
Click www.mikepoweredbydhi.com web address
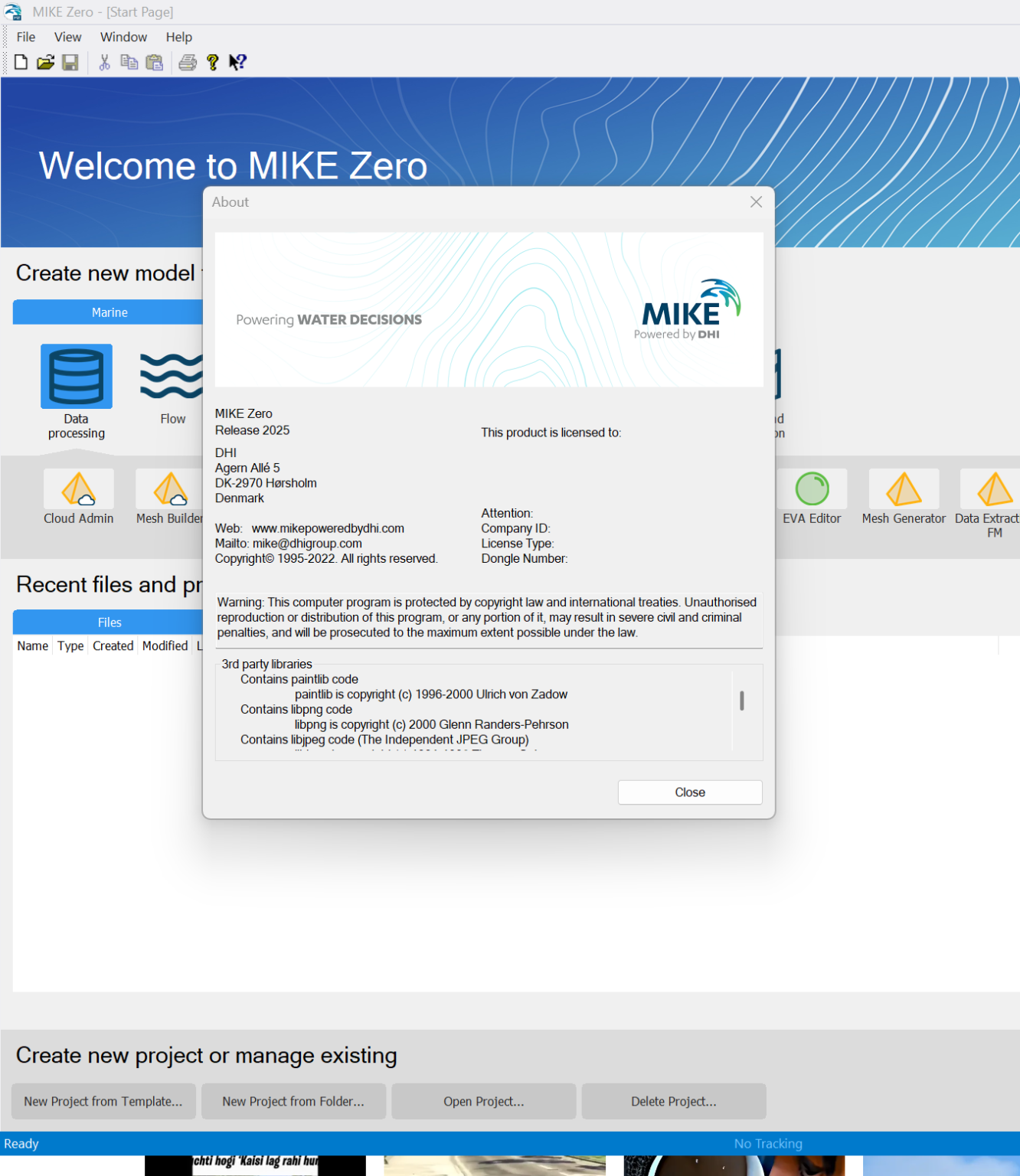328,528
